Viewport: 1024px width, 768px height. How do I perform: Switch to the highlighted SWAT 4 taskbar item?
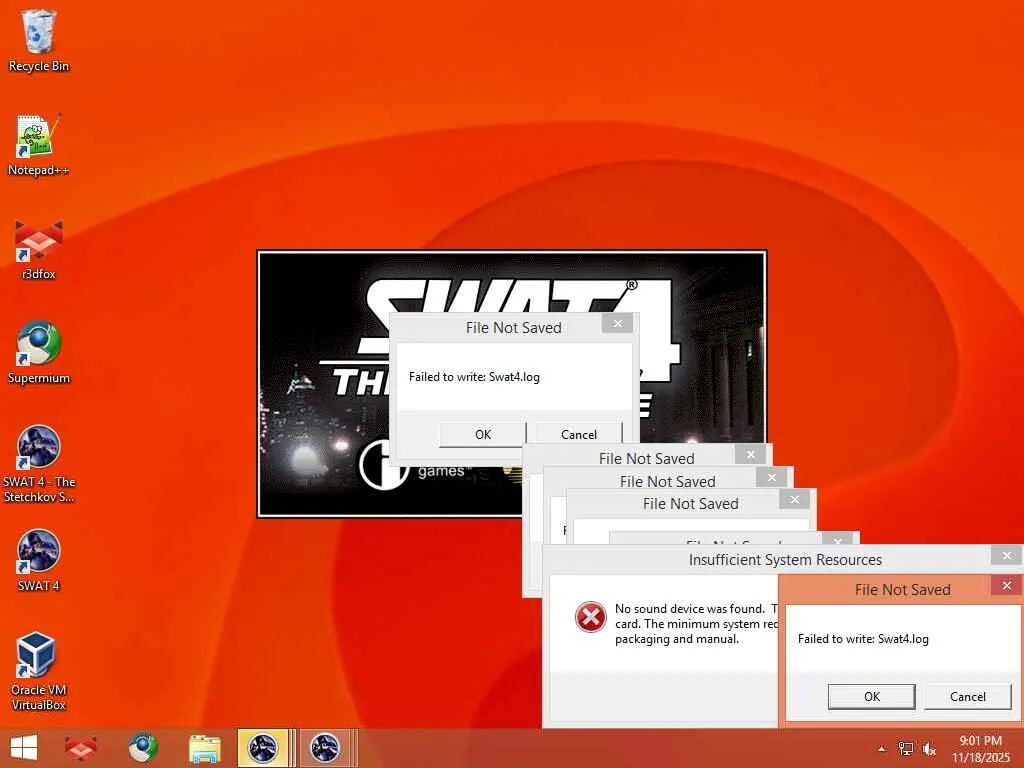[263, 748]
